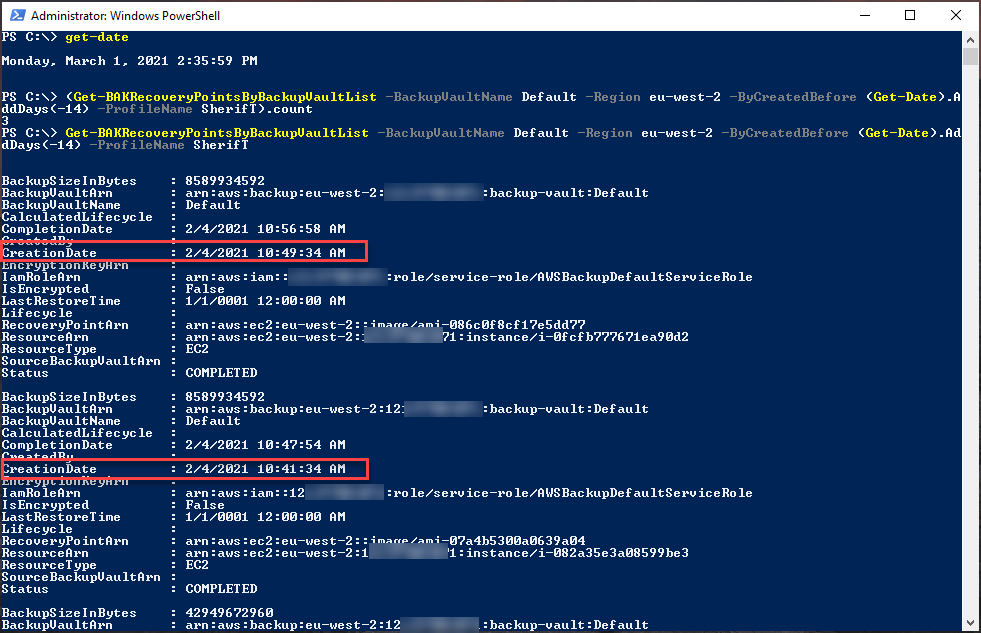Click the PowerShell icon in title bar
The width and height of the screenshot is (981, 633).
tap(18, 15)
